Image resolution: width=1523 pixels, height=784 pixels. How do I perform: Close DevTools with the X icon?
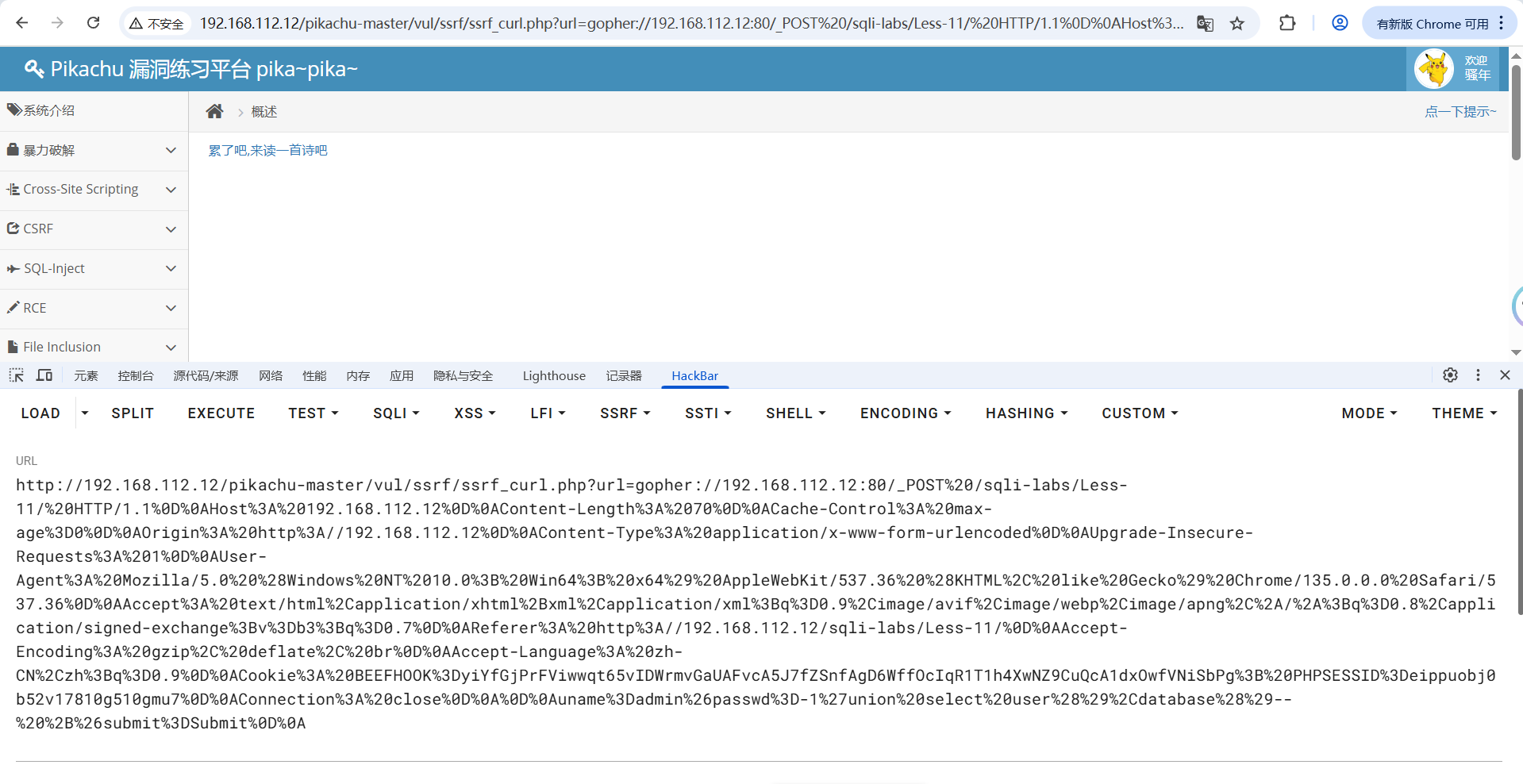coord(1505,375)
